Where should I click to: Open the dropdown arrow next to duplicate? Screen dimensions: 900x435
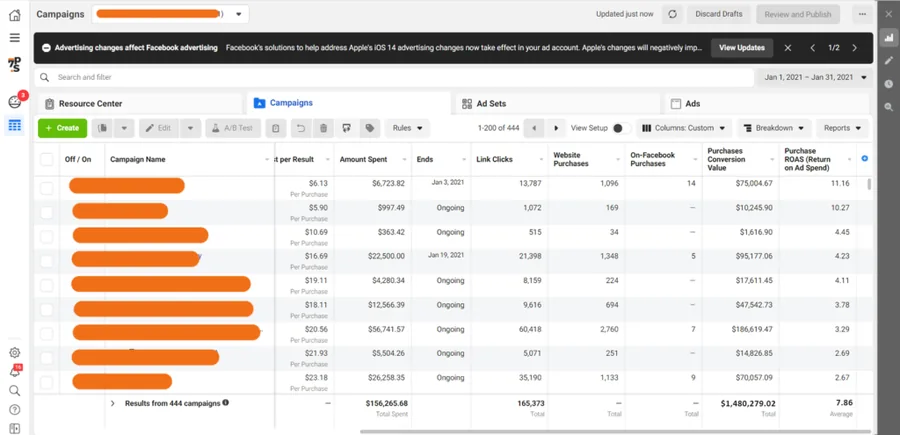click(124, 128)
